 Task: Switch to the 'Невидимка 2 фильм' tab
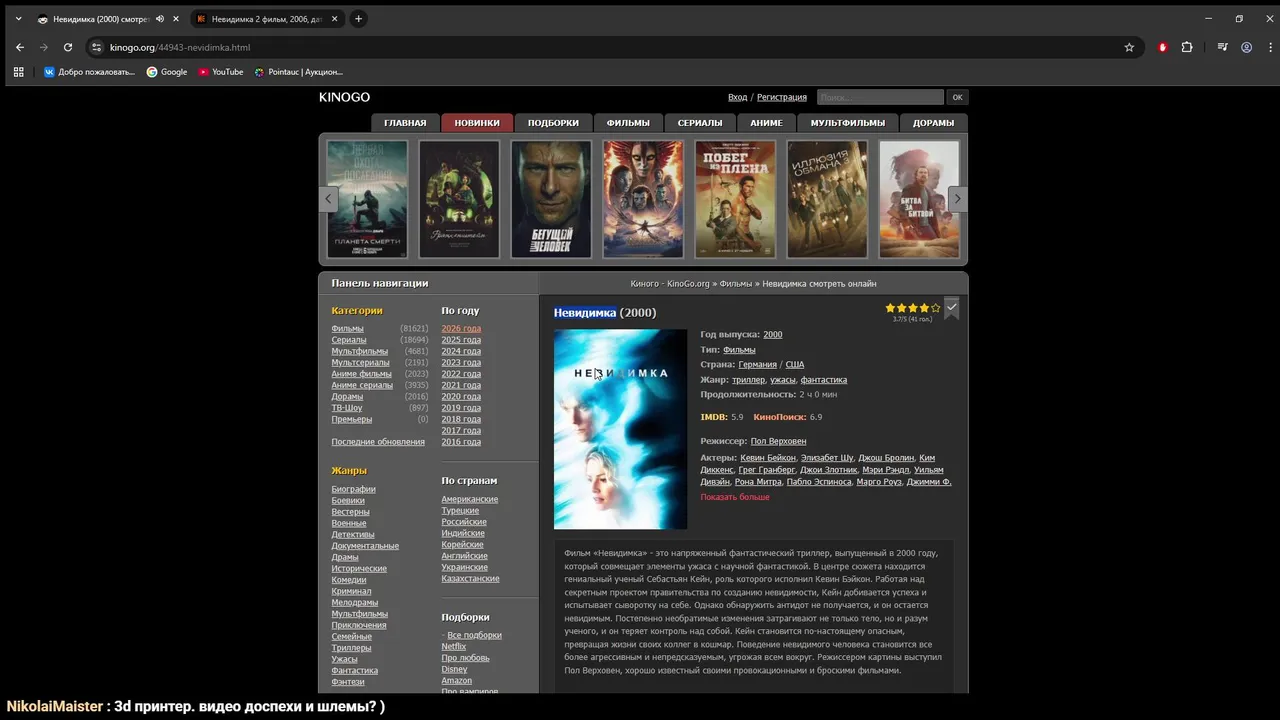point(265,19)
